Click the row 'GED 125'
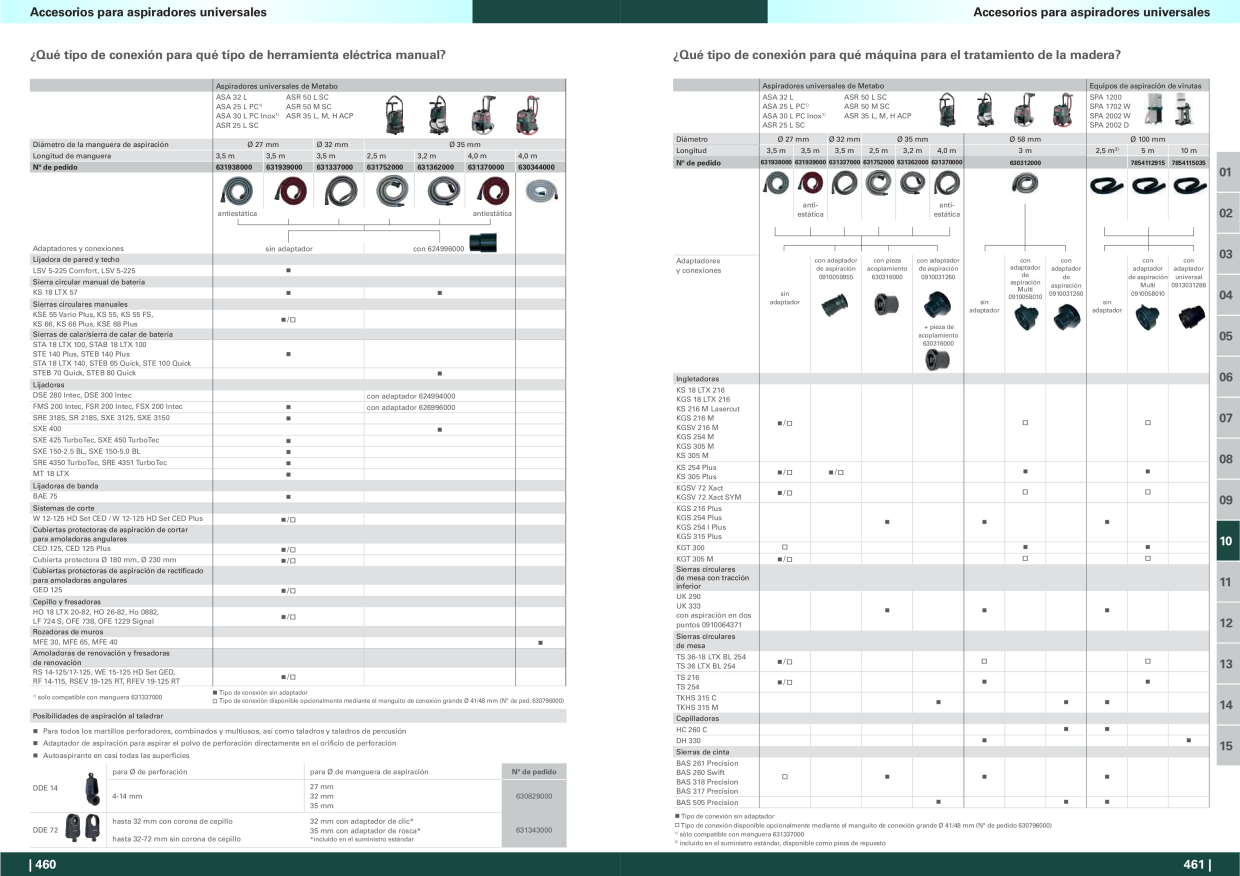The height and width of the screenshot is (876, 1240). [298, 591]
